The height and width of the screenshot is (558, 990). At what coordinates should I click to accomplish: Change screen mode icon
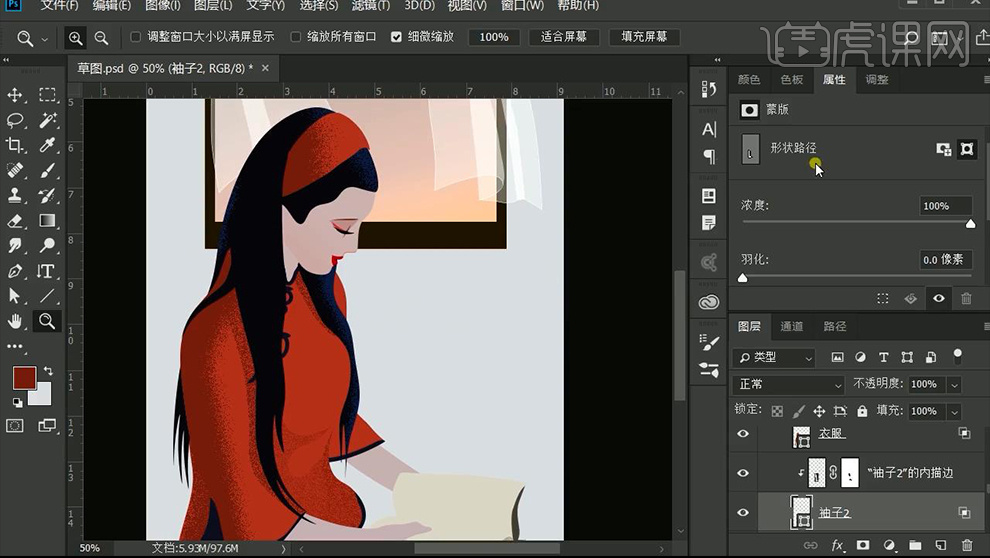pyautogui.click(x=47, y=425)
